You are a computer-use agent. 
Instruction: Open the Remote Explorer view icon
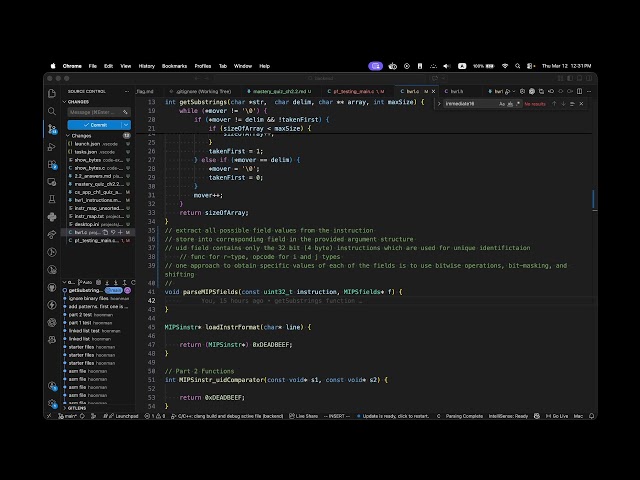[x=52, y=182]
